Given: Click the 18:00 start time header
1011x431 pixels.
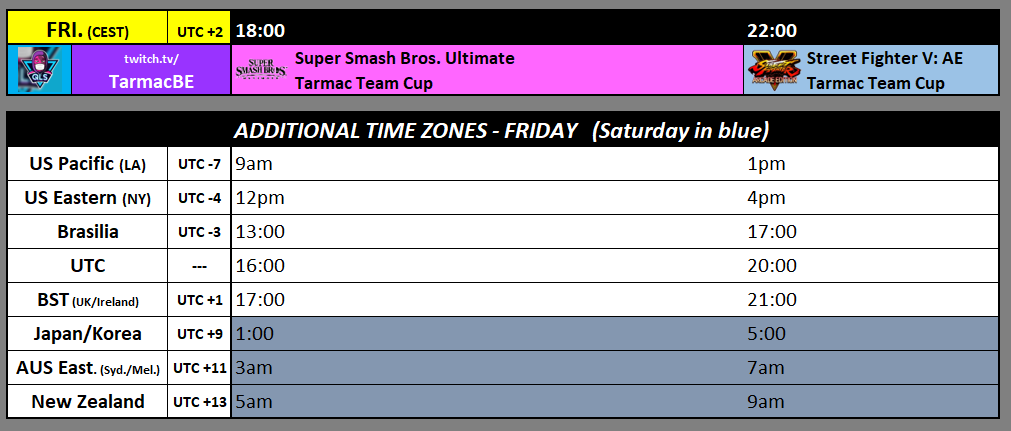Looking at the screenshot, I should pyautogui.click(x=260, y=30).
